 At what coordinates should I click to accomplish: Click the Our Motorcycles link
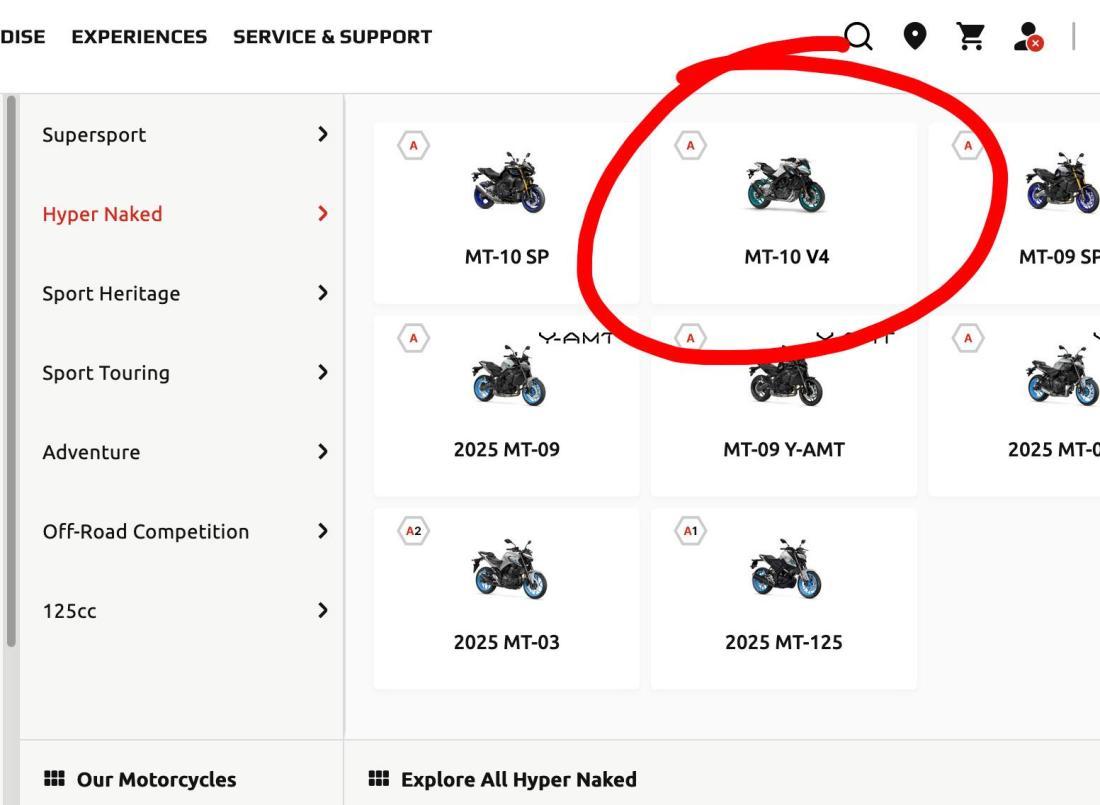[x=156, y=779]
